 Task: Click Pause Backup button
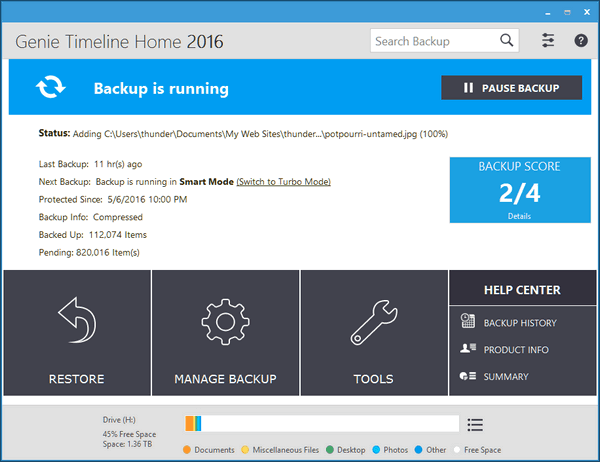pos(512,88)
